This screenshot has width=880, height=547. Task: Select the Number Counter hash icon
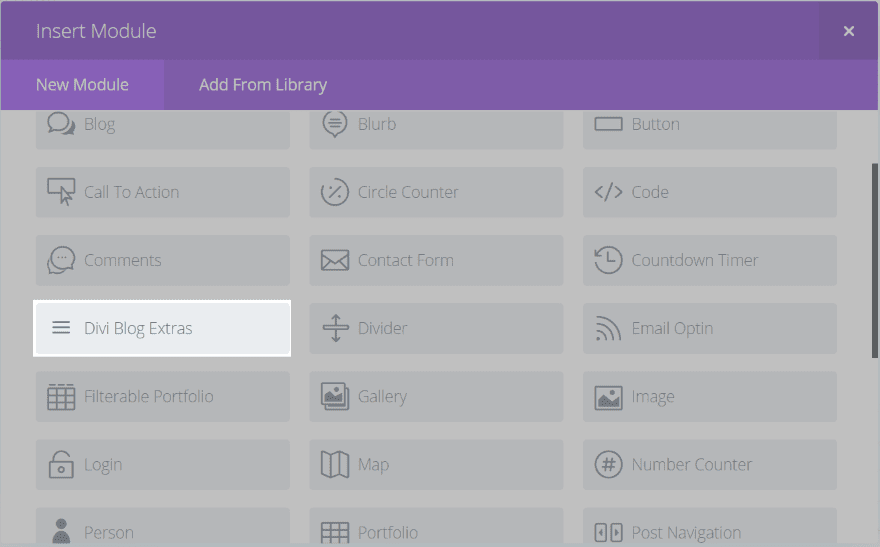pyautogui.click(x=608, y=464)
